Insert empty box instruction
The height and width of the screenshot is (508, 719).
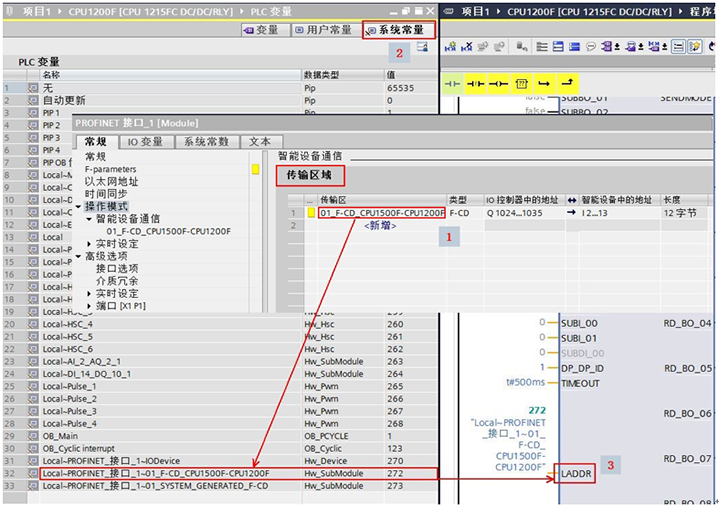click(x=521, y=83)
